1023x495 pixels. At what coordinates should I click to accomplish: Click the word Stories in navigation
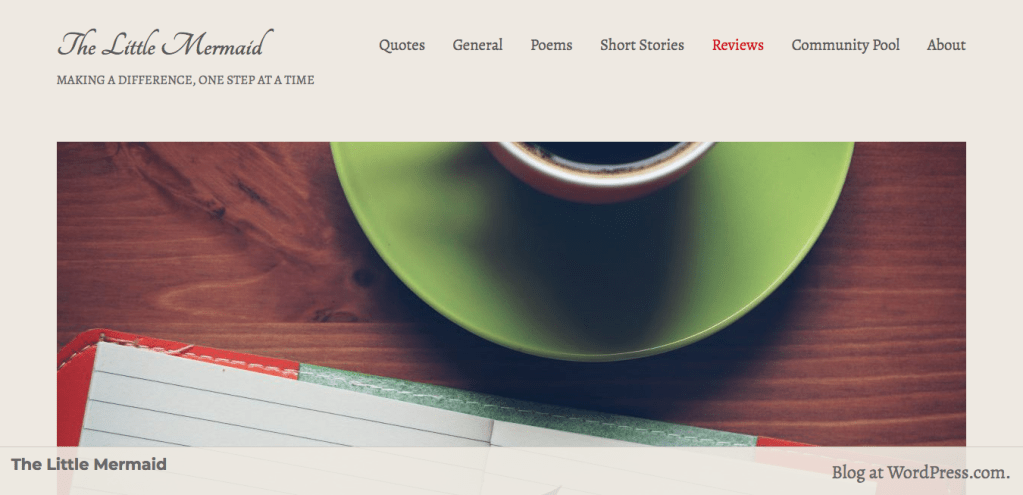pyautogui.click(x=662, y=45)
